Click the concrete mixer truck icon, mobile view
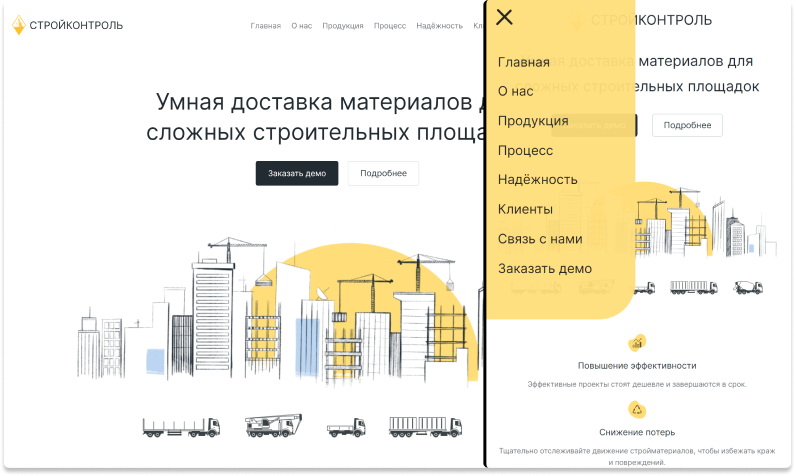The image size is (796, 476). tap(748, 288)
